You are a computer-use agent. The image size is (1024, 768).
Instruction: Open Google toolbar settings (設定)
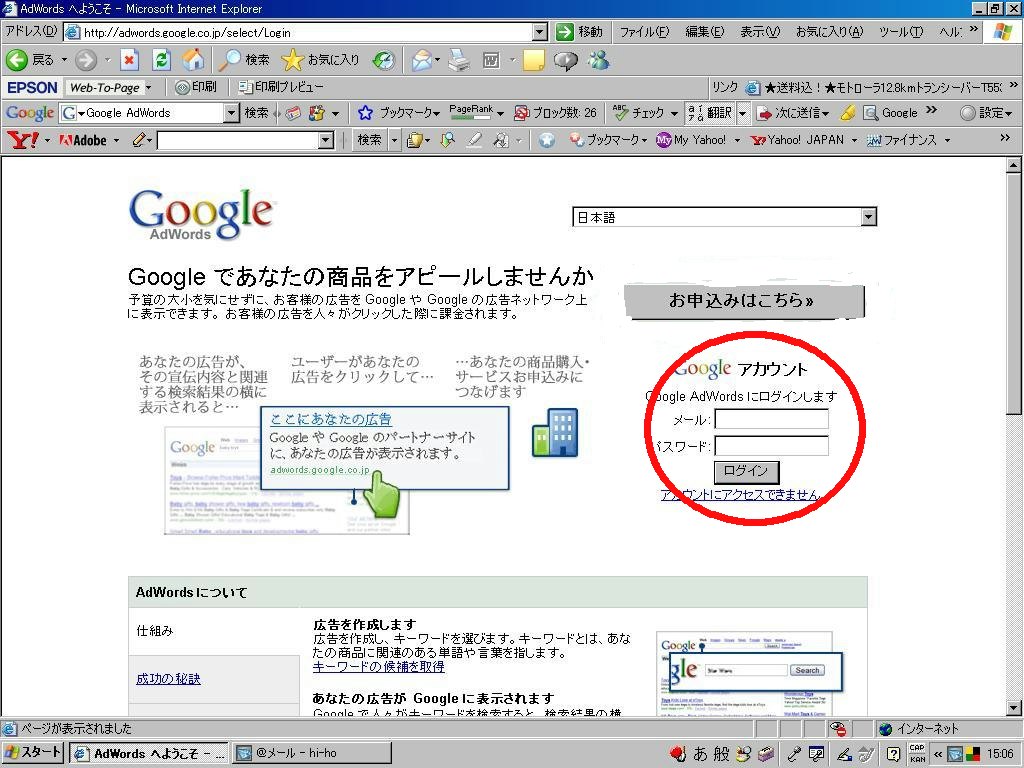point(986,113)
